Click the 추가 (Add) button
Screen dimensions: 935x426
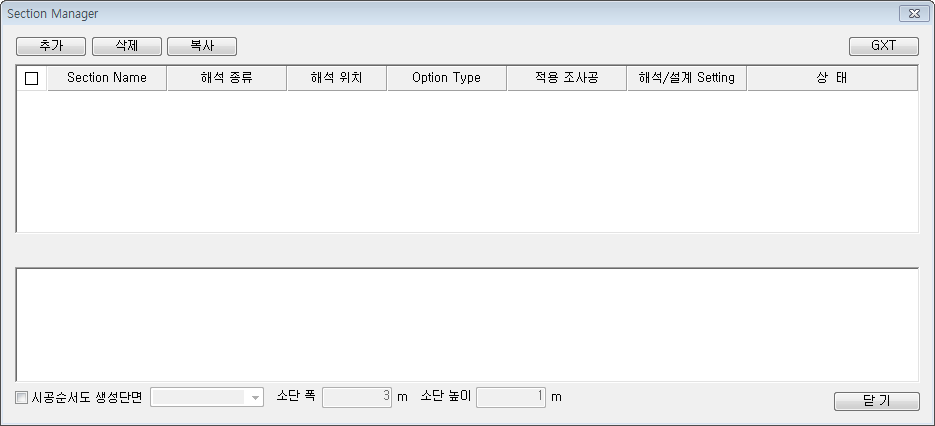coord(51,46)
